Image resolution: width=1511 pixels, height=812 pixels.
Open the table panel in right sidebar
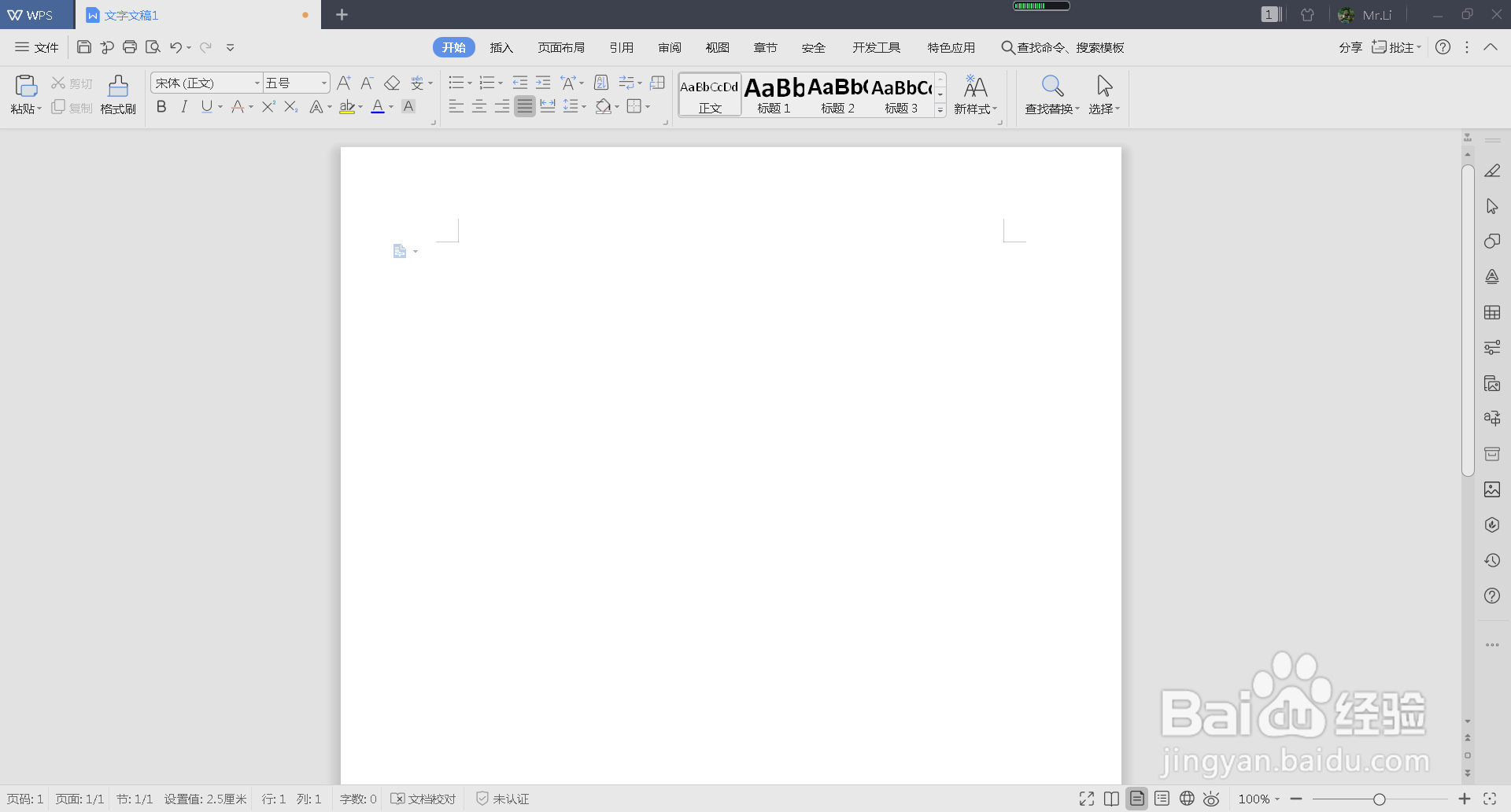[1492, 312]
